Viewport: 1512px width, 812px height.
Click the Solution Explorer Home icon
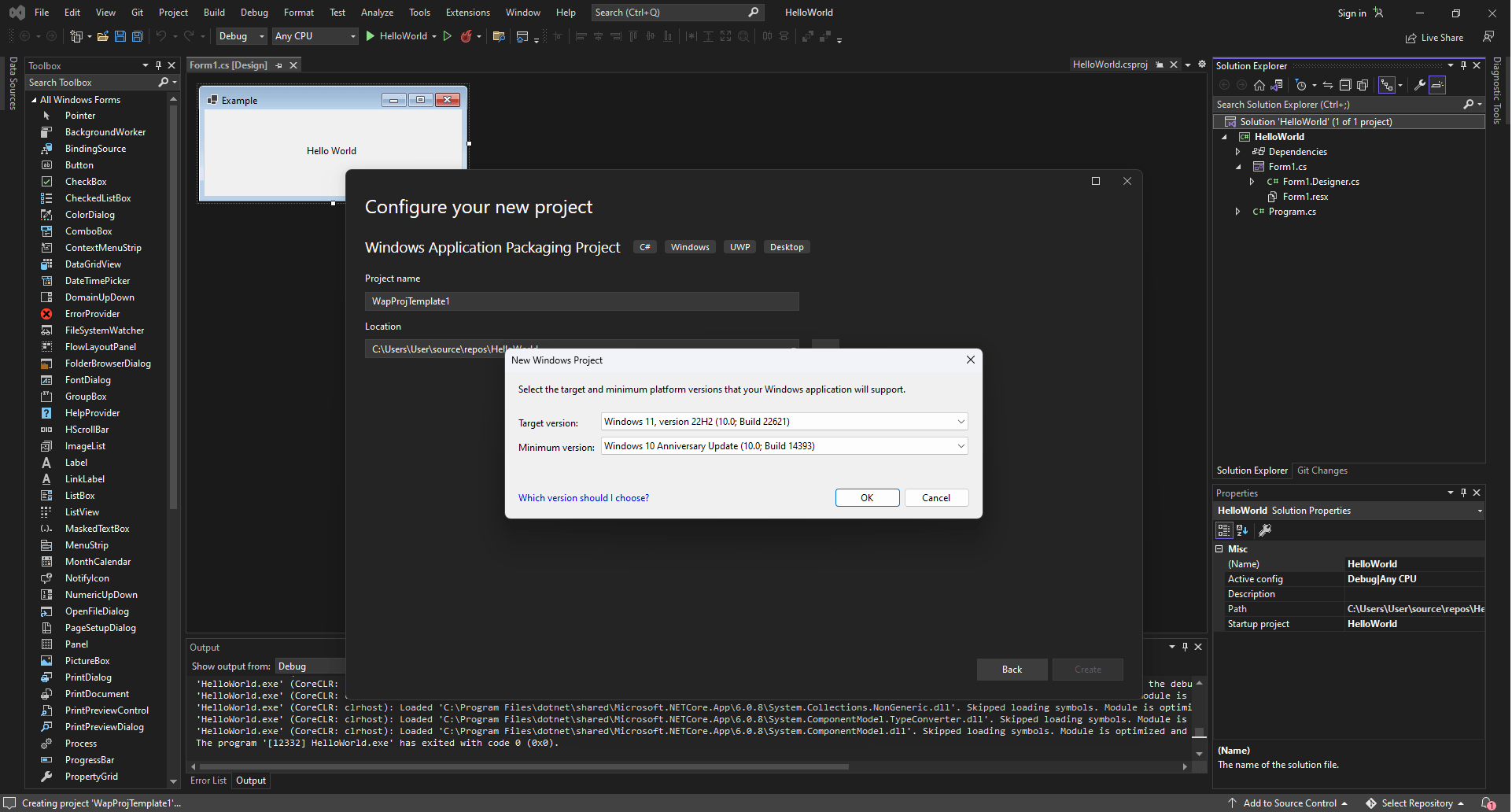[1259, 85]
